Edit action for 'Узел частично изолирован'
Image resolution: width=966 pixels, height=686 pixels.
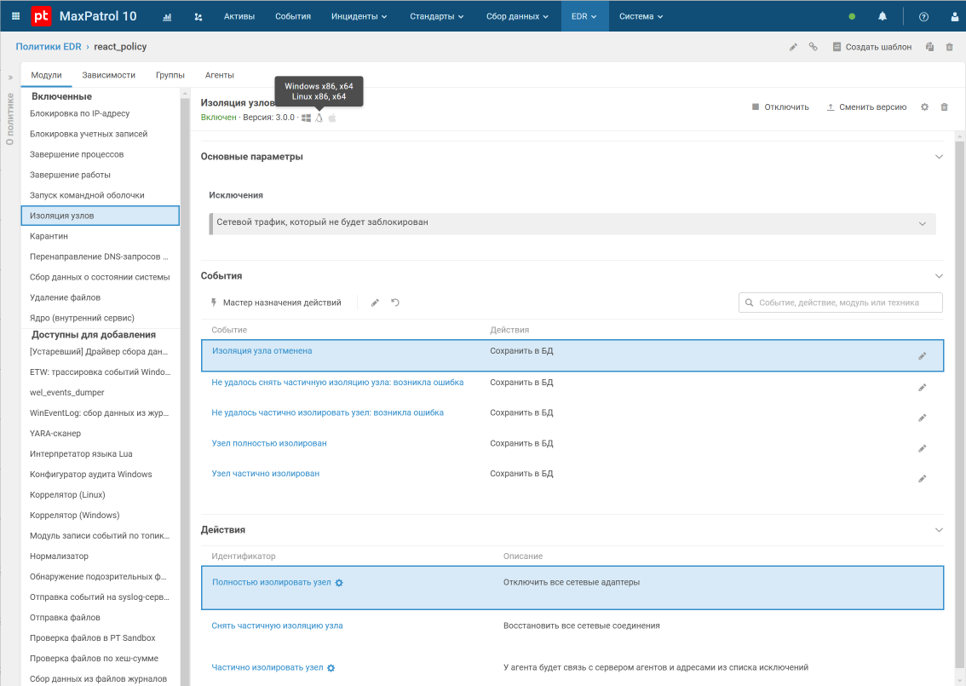tap(922, 478)
